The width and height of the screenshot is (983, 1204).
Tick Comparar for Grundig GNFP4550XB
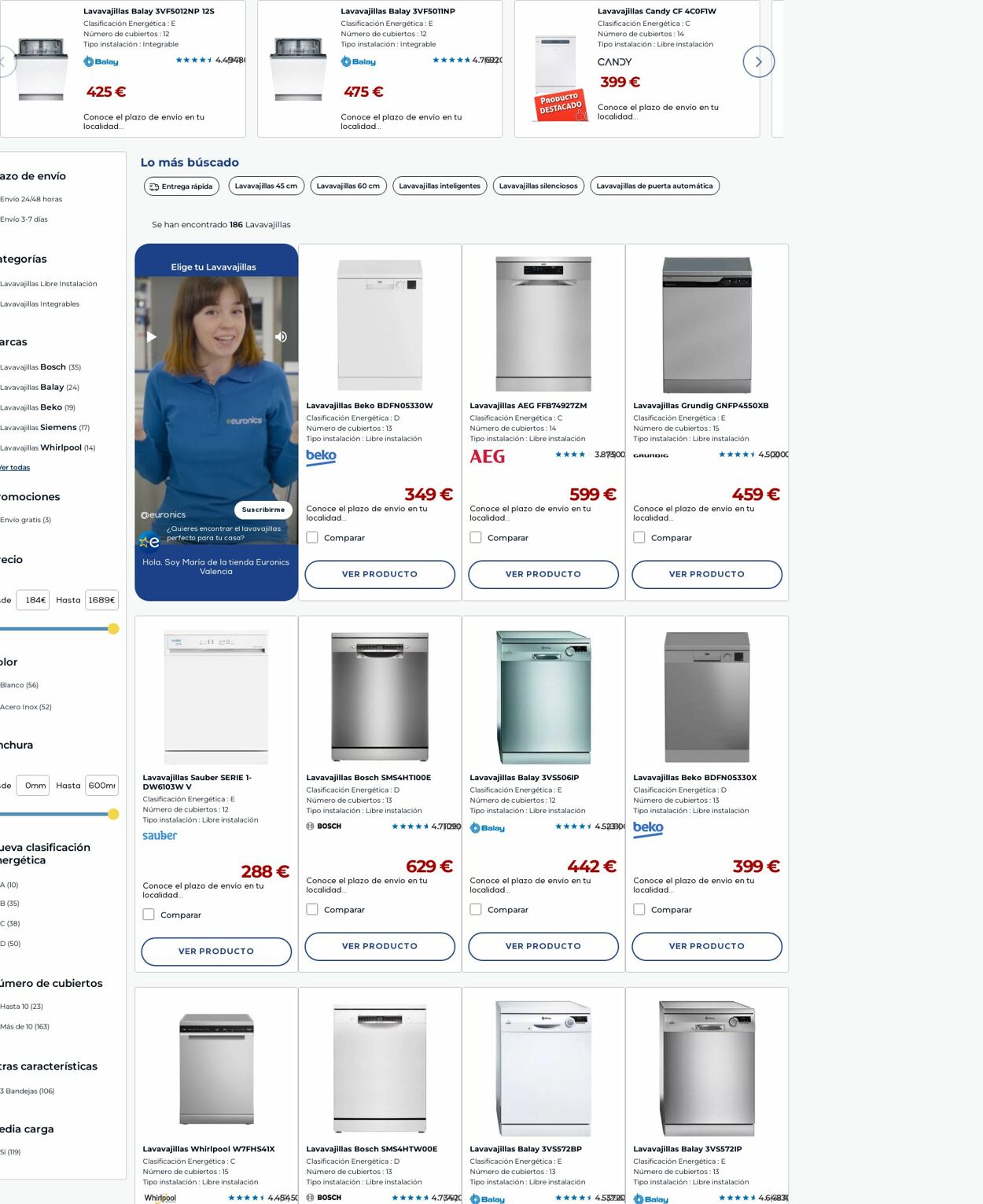pos(639,538)
